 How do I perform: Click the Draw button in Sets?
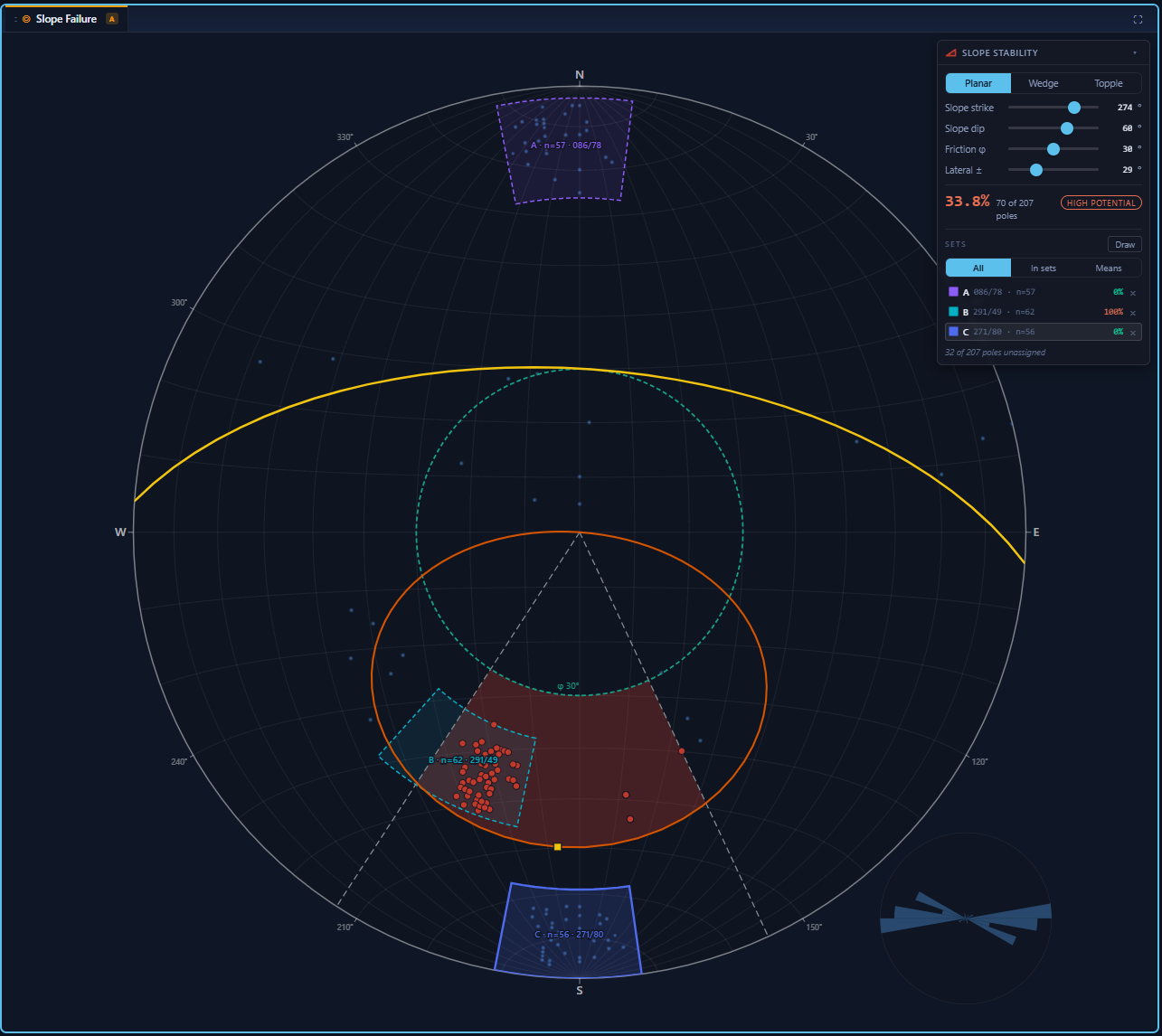click(x=1125, y=245)
